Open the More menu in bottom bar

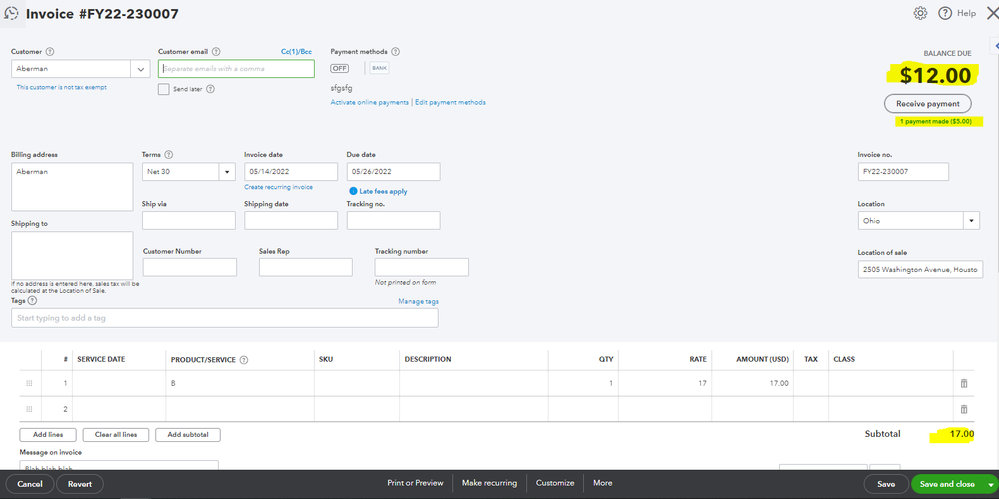(x=603, y=483)
